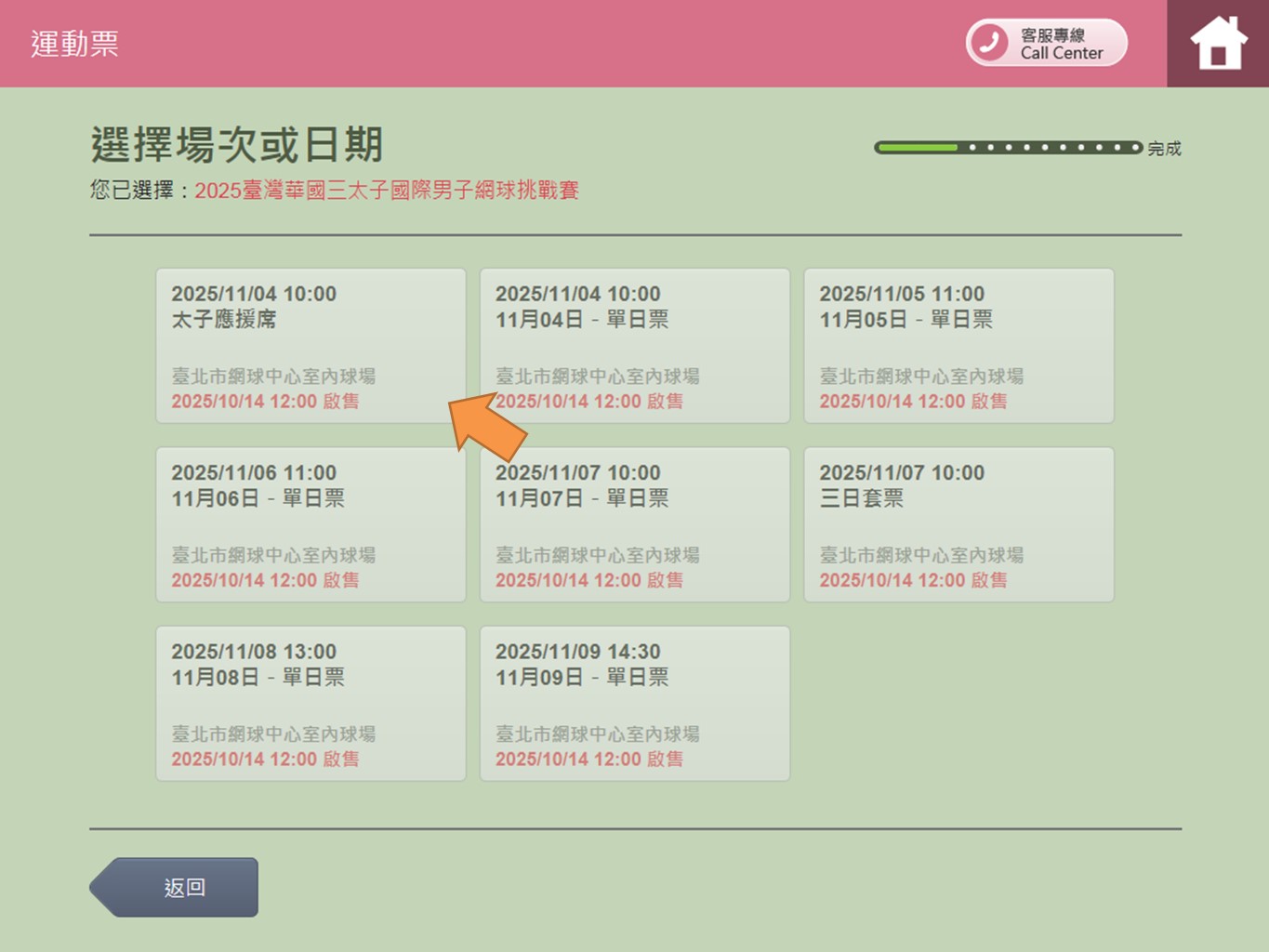Tap the phone icon for customer service

[x=989, y=43]
